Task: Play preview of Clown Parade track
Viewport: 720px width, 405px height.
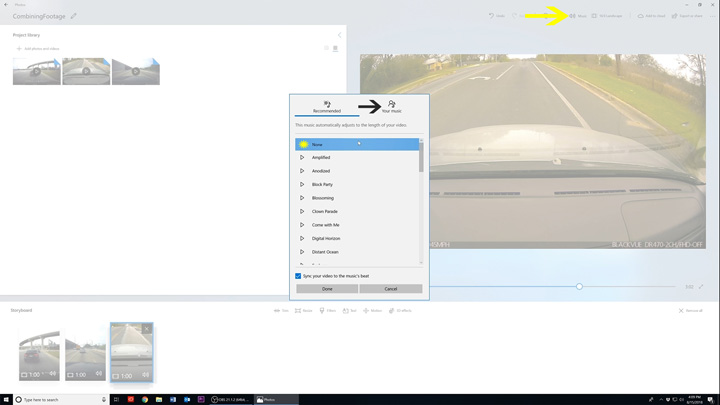Action: point(302,211)
